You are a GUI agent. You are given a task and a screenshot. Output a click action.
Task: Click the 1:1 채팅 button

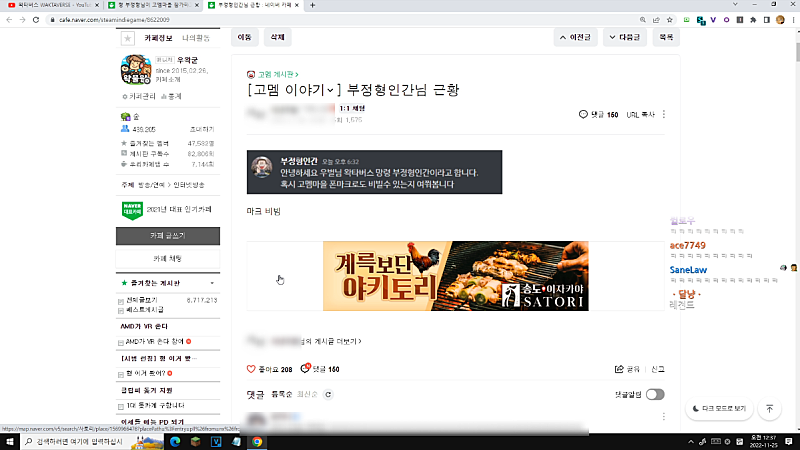pos(352,108)
